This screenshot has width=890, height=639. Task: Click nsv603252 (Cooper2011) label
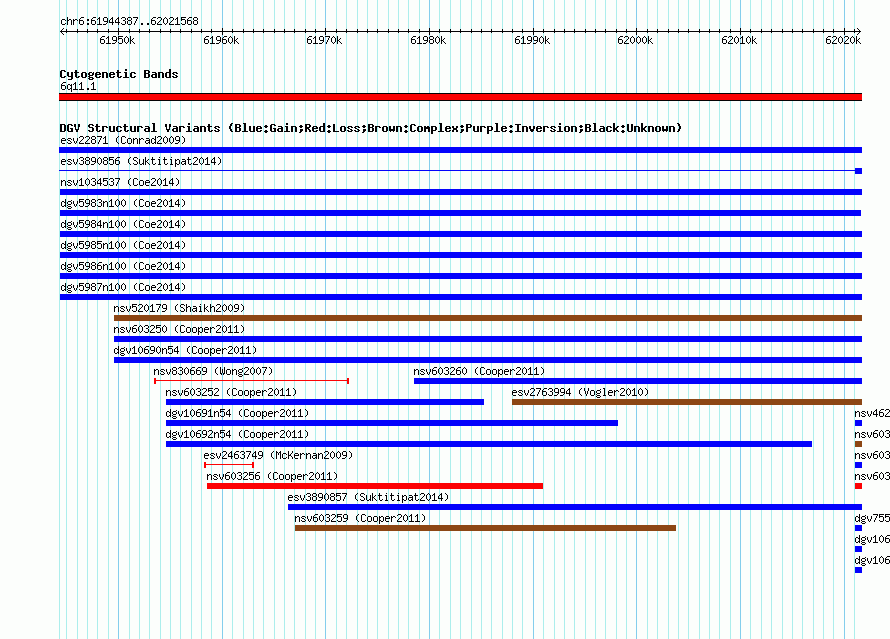[230, 392]
